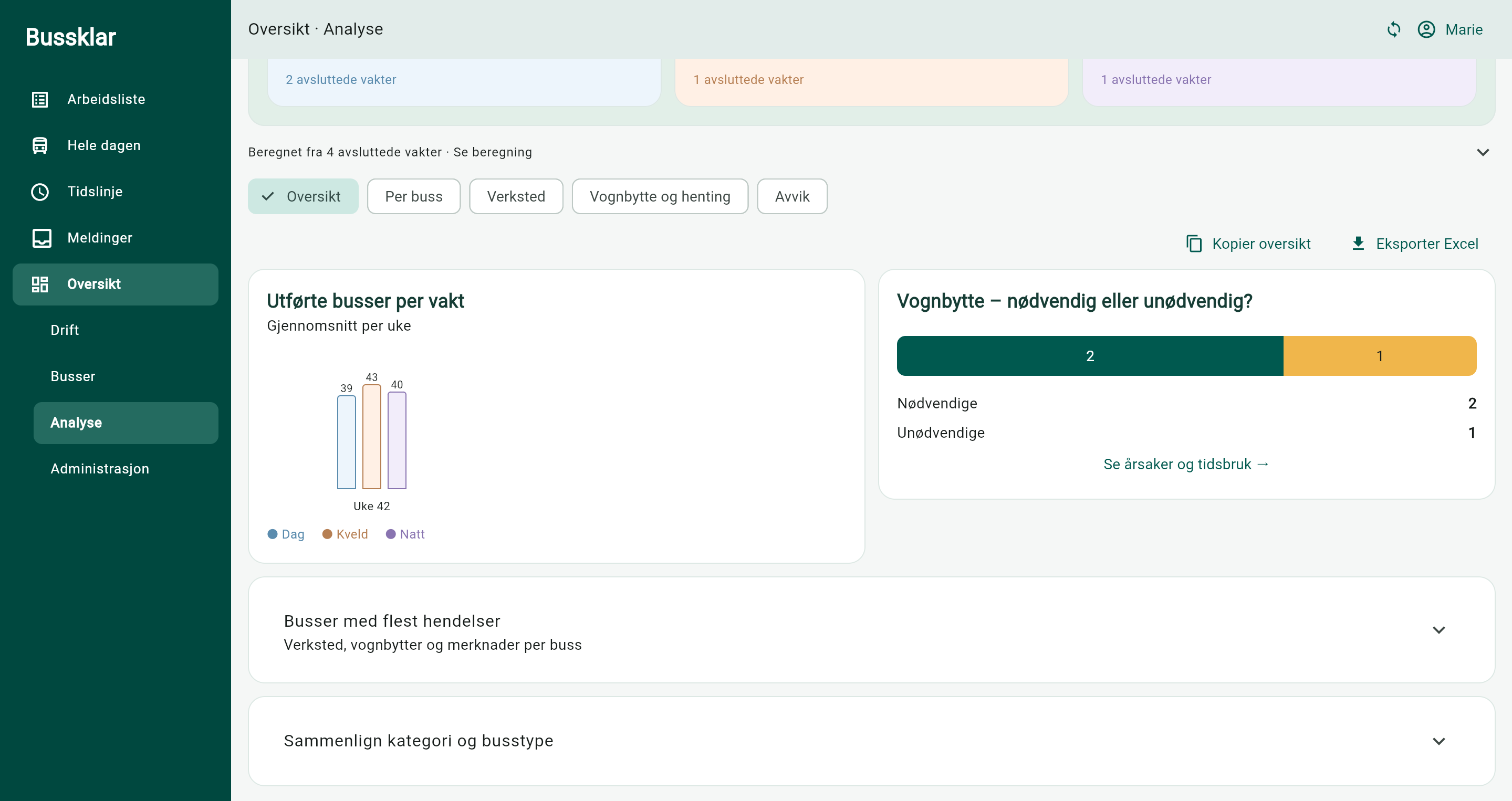Click the Unødvendige row label
Image resolution: width=1512 pixels, height=801 pixels.
[941, 433]
